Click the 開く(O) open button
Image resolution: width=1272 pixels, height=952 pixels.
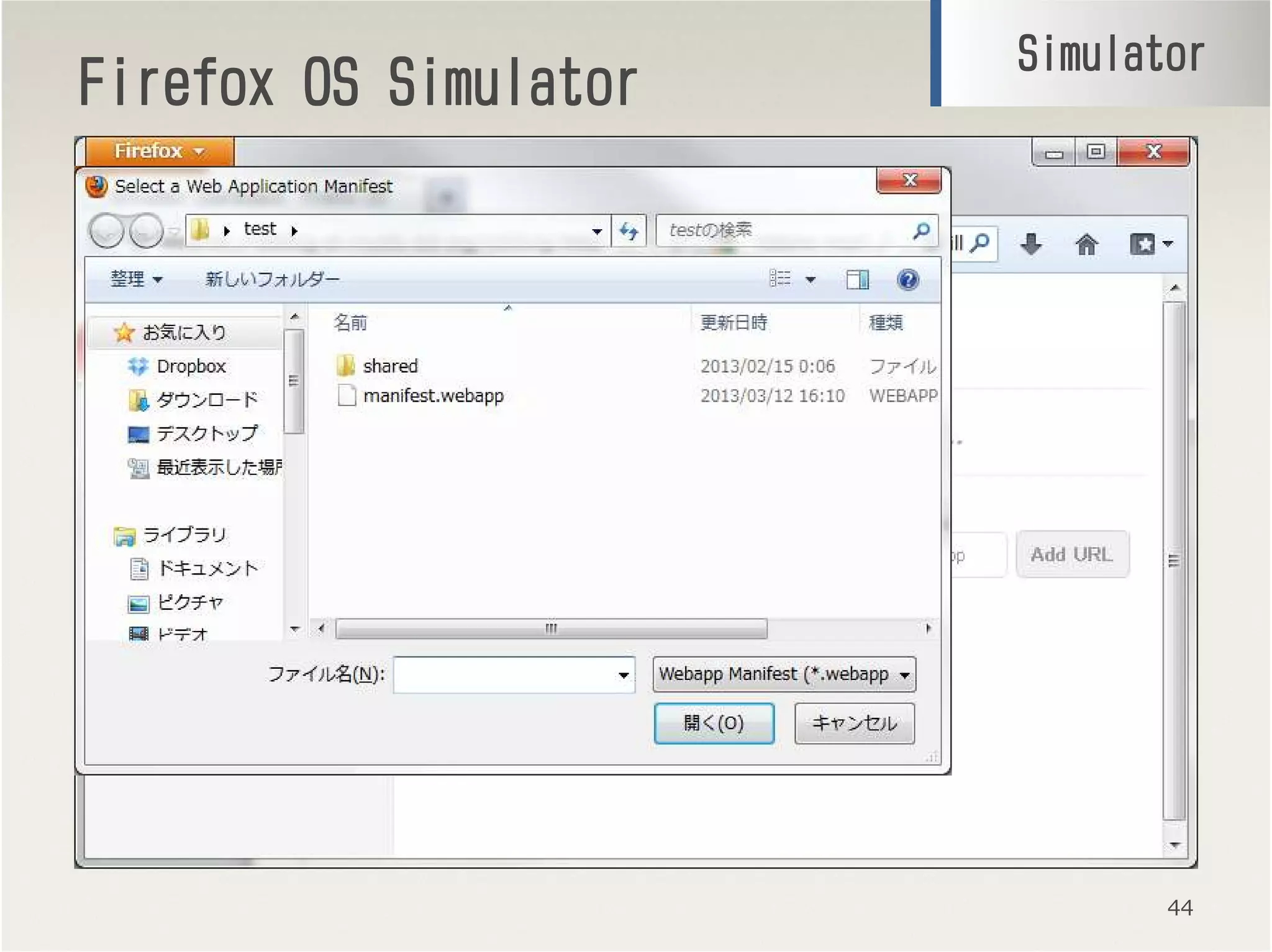(x=714, y=723)
